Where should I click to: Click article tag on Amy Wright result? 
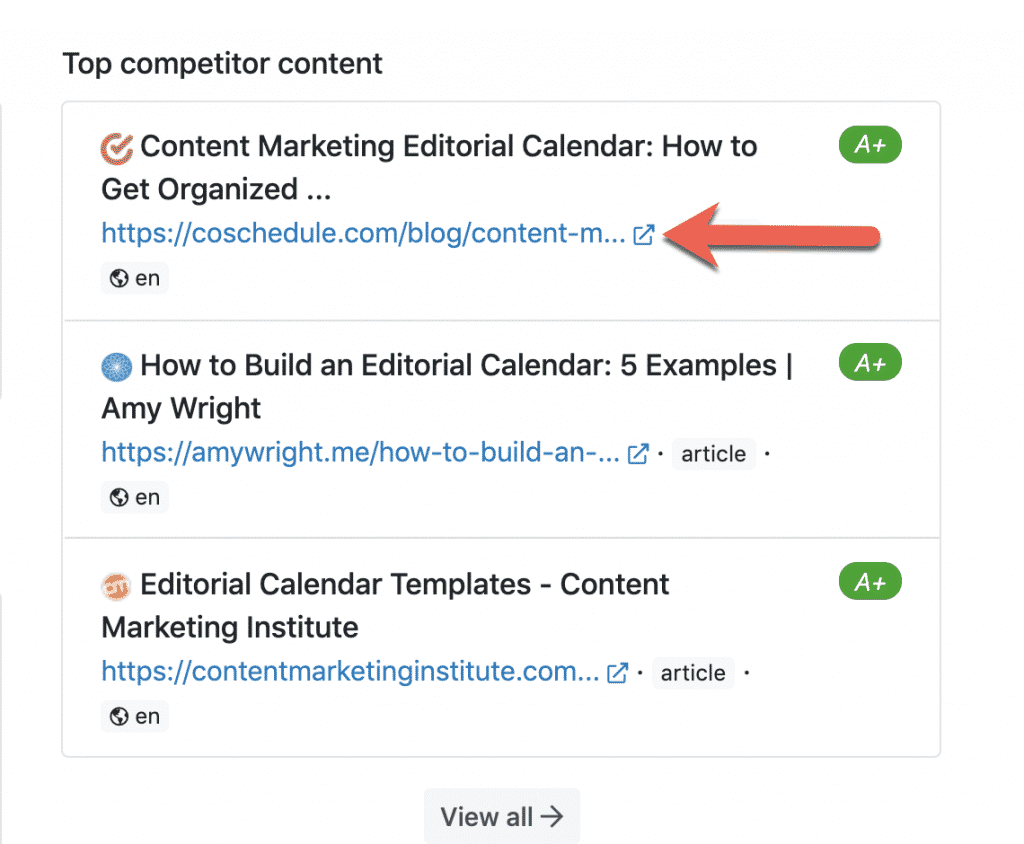tap(713, 454)
